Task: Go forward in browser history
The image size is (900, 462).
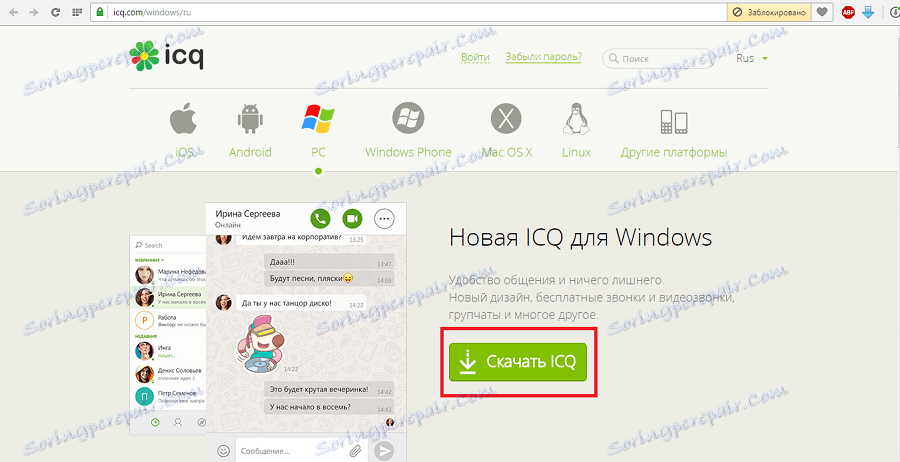Action: (x=33, y=12)
